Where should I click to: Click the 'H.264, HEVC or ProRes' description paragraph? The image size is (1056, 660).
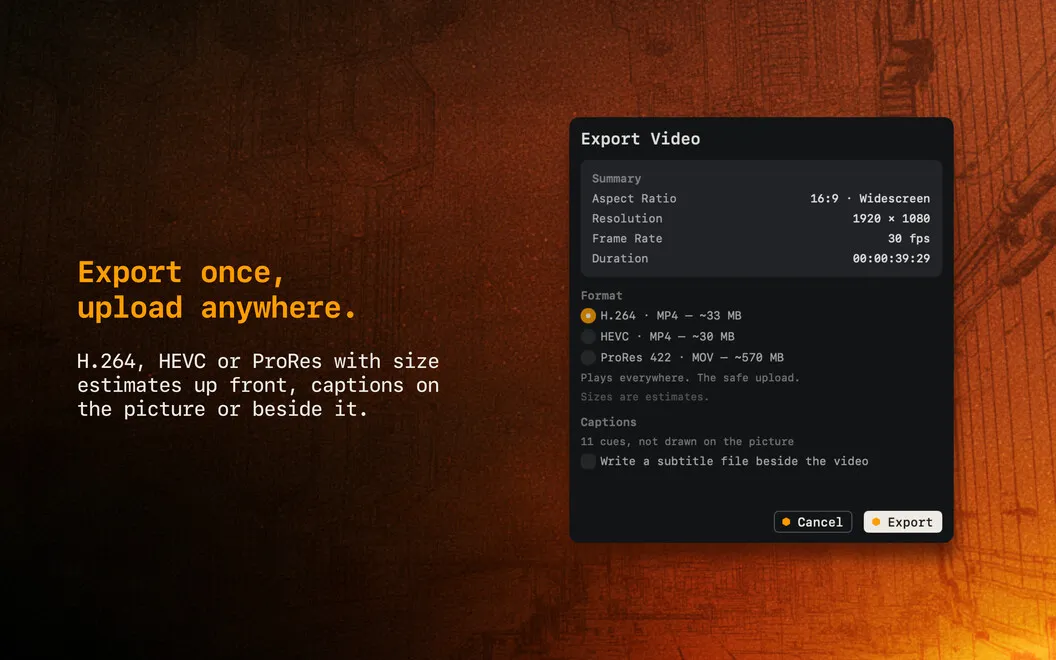[258, 385]
